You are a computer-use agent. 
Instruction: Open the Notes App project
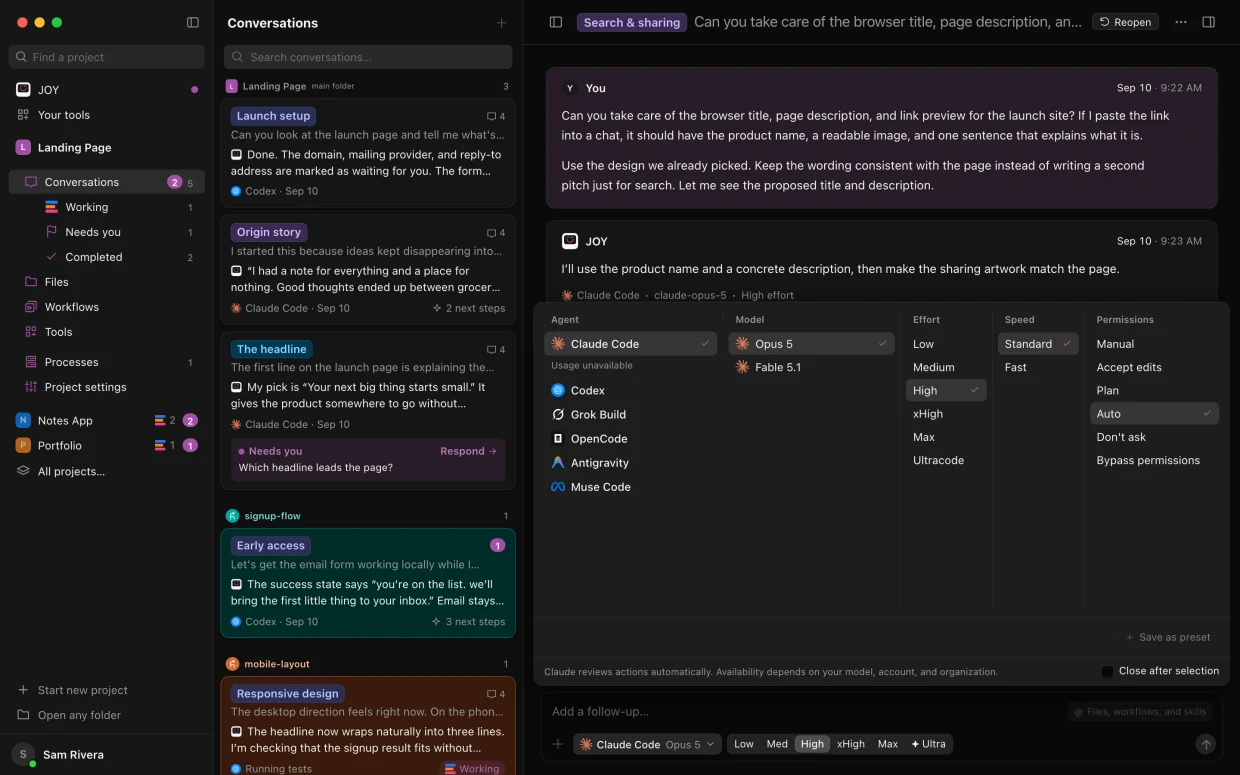tap(106, 421)
